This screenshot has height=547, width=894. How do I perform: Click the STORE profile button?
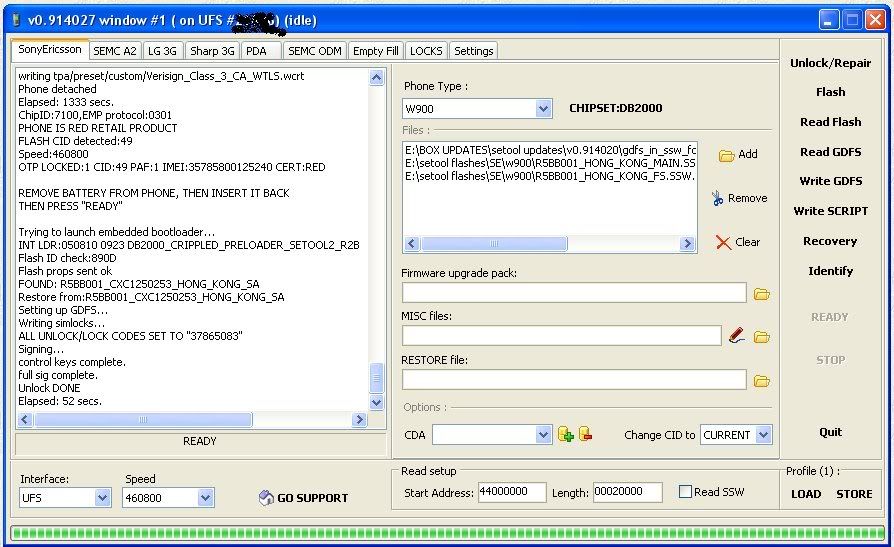[854, 495]
